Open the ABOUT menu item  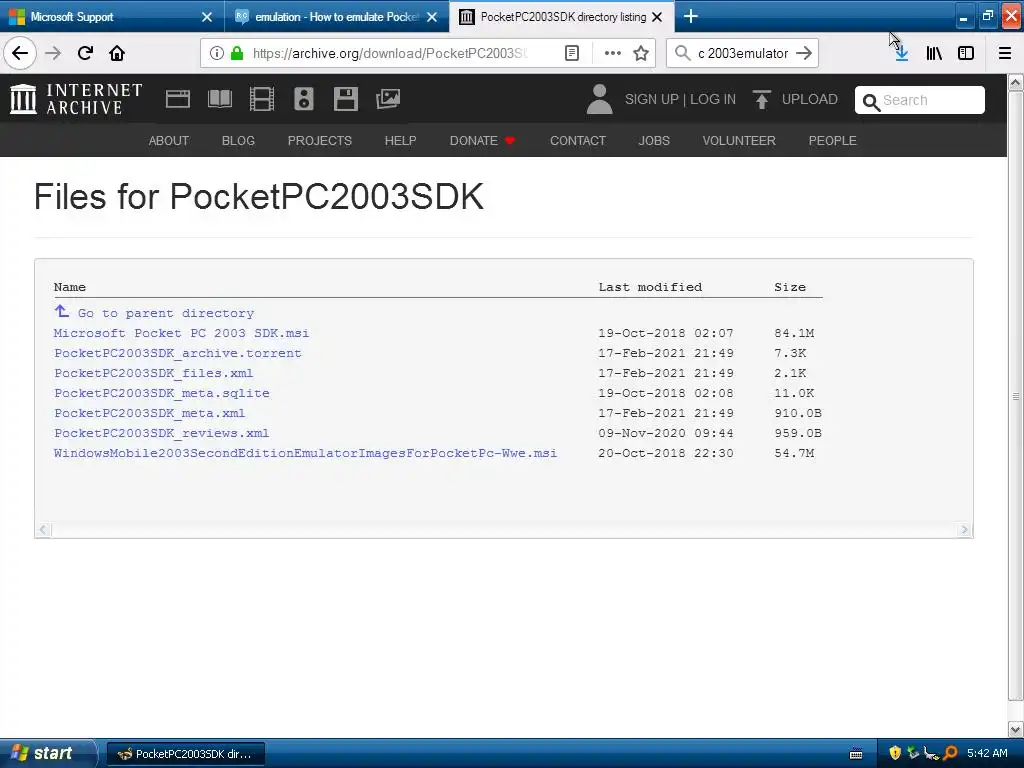click(x=168, y=140)
